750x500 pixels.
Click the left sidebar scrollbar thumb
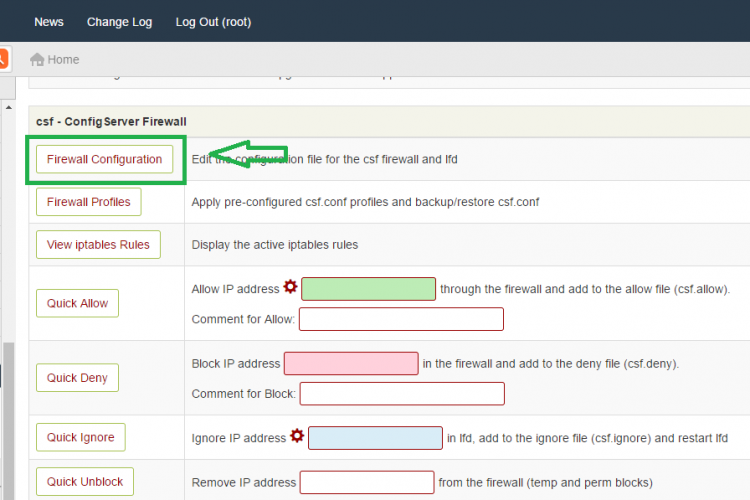pos(9,421)
